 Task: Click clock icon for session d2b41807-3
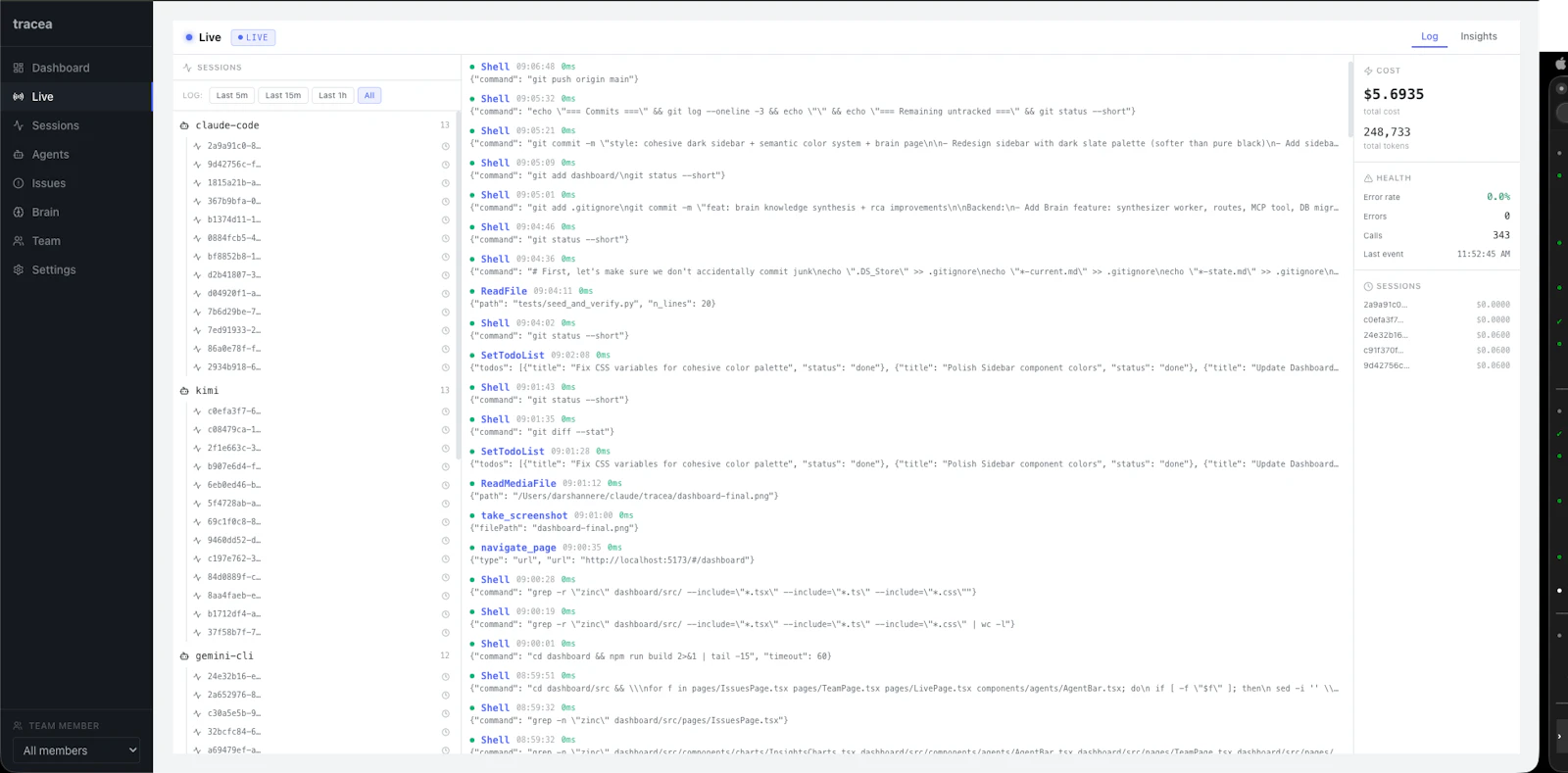coord(445,275)
